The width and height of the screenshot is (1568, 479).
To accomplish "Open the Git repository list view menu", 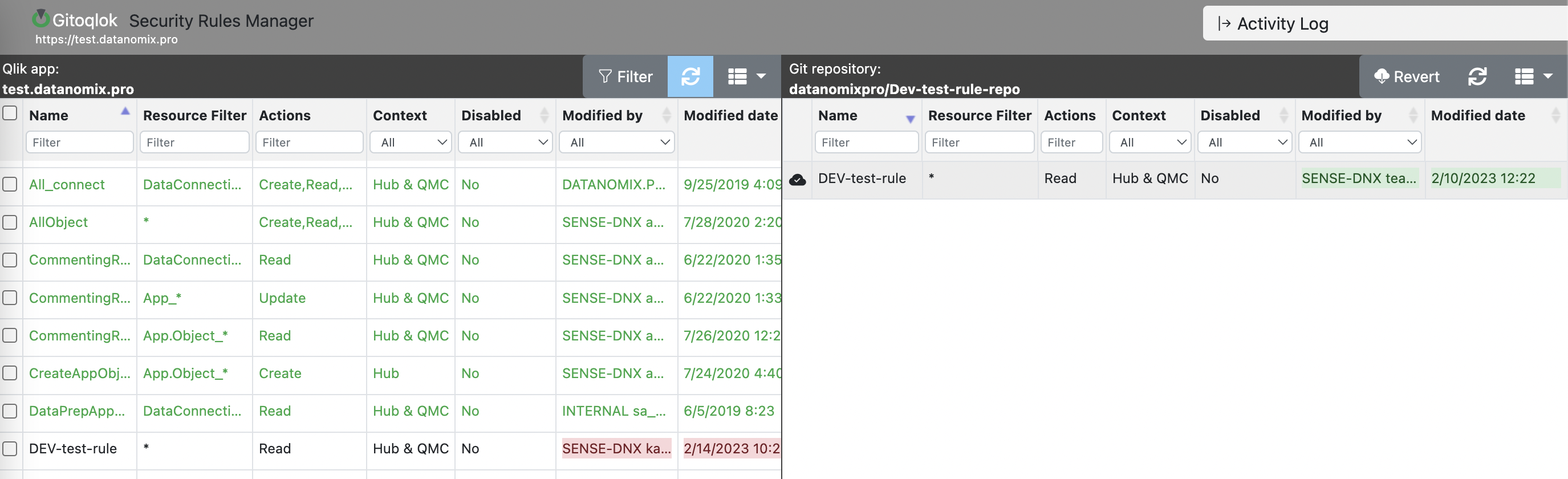I will pos(1533,76).
